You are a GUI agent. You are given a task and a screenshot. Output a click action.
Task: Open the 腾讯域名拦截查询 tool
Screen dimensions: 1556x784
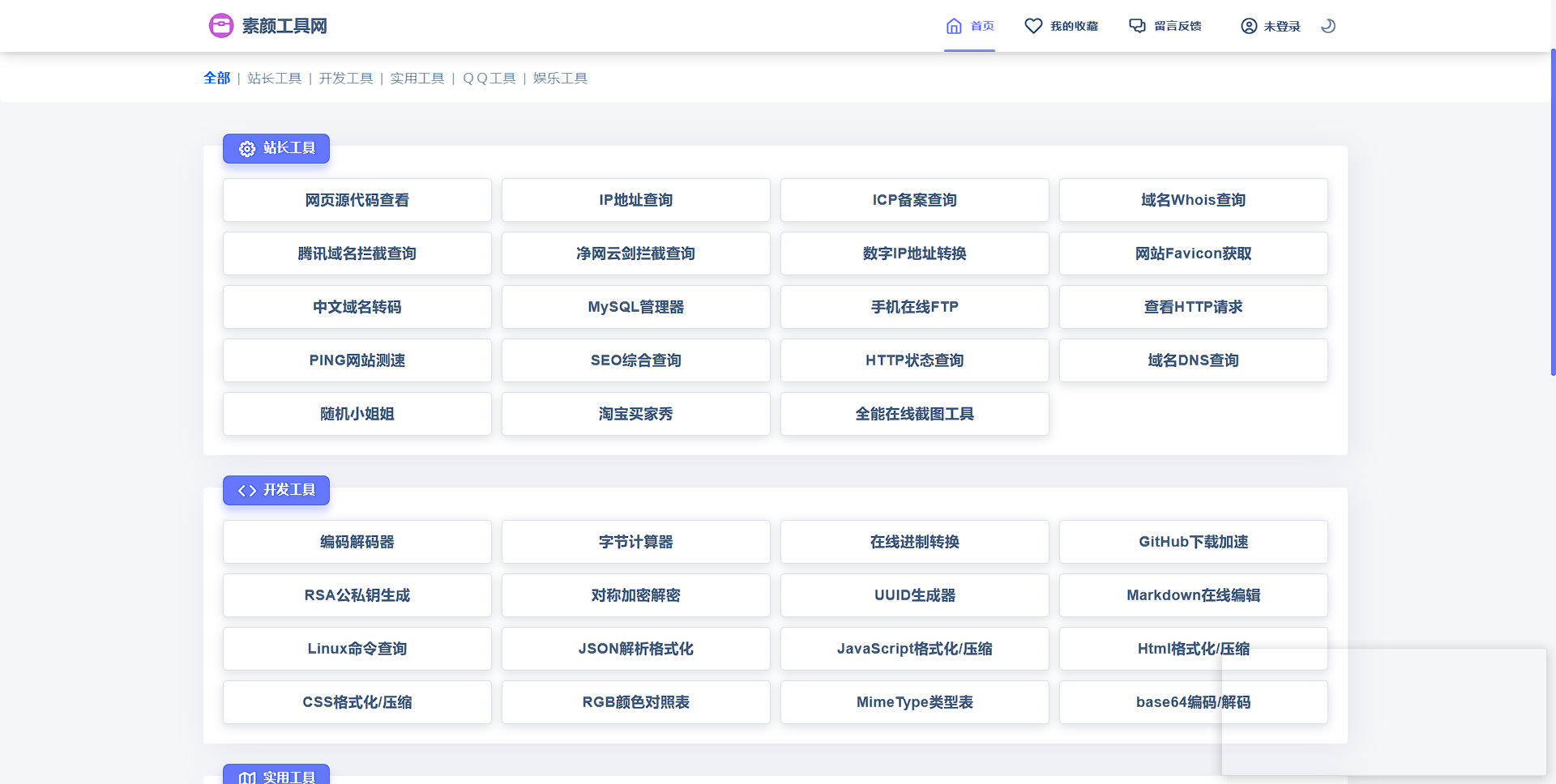pyautogui.click(x=357, y=254)
